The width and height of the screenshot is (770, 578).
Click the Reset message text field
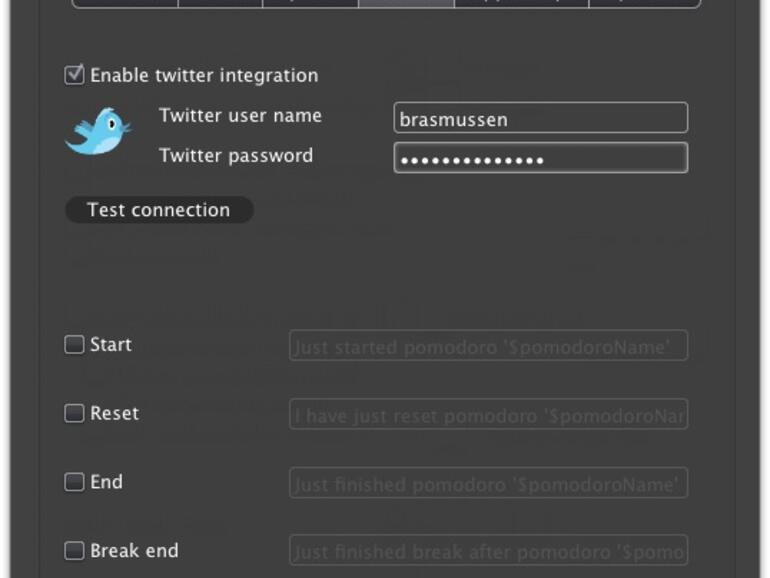pos(488,414)
